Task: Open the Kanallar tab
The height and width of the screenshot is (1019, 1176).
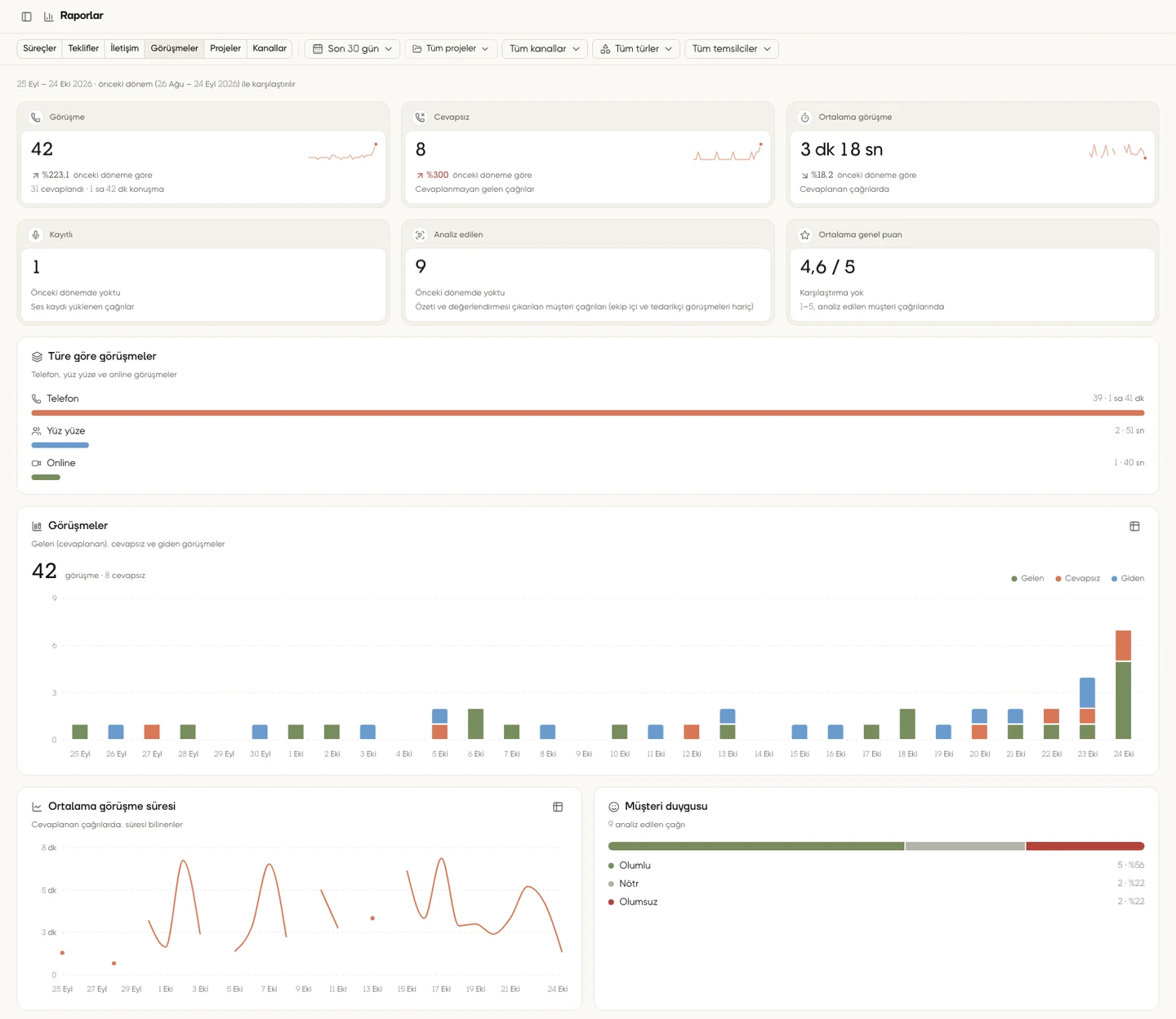Action: point(269,48)
